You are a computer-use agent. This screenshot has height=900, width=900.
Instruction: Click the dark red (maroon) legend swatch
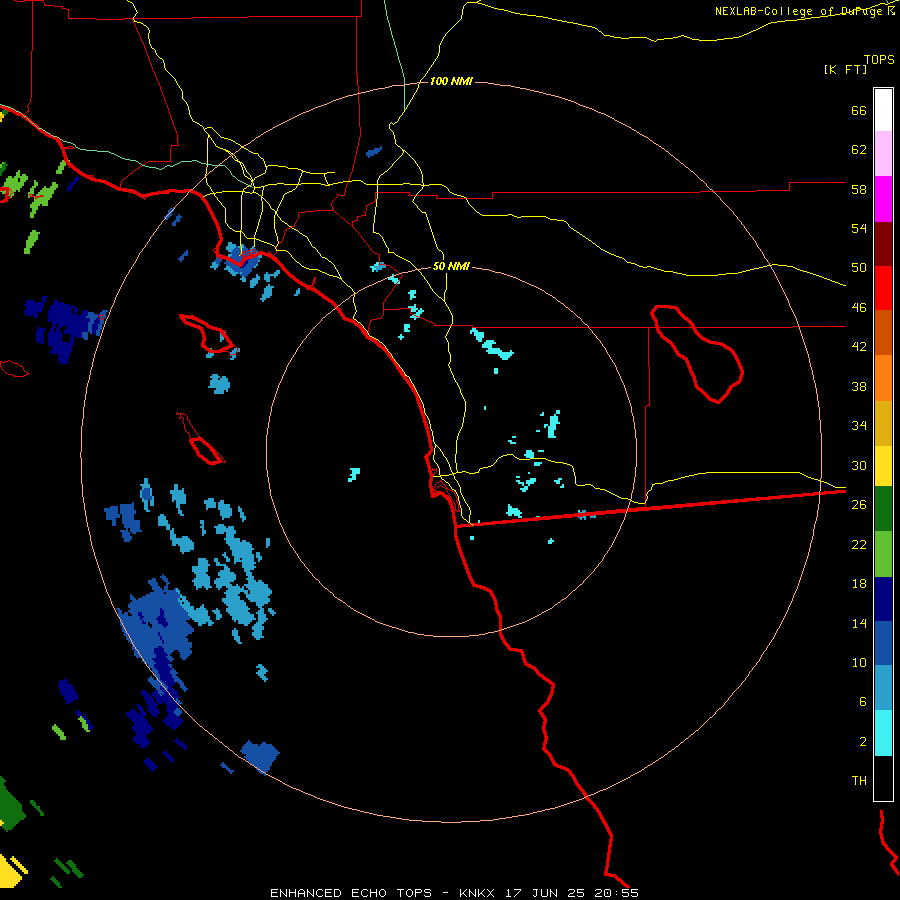click(x=883, y=243)
